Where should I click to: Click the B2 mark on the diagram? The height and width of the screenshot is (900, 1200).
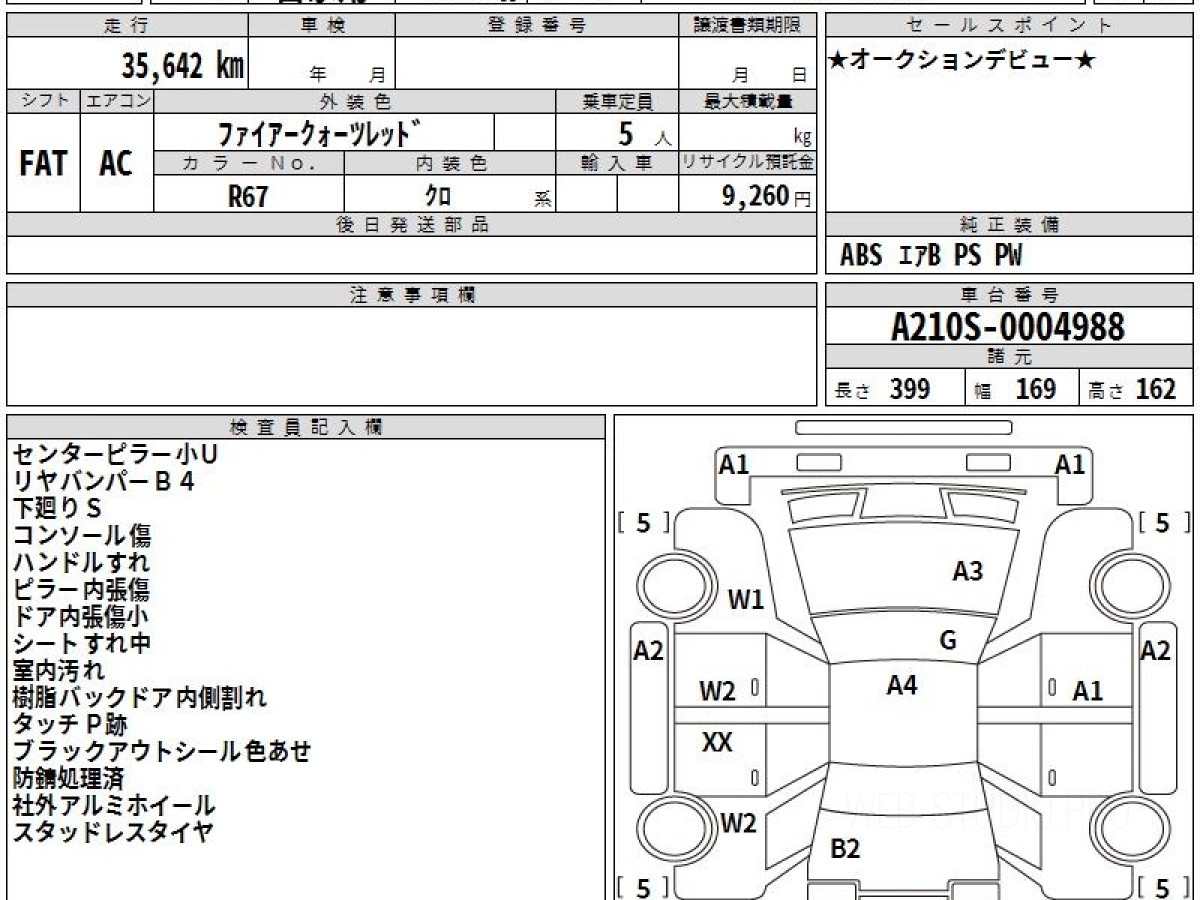click(845, 849)
